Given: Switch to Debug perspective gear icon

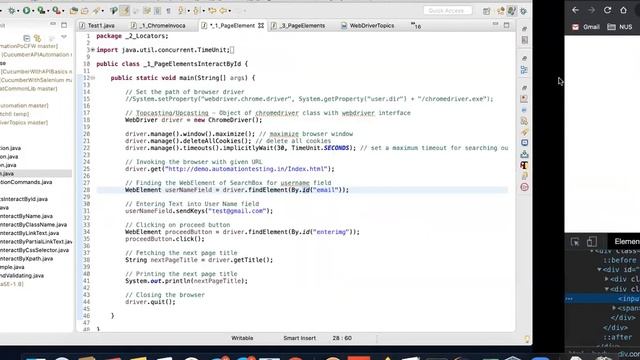Looking at the screenshot, I should (x=523, y=11).
